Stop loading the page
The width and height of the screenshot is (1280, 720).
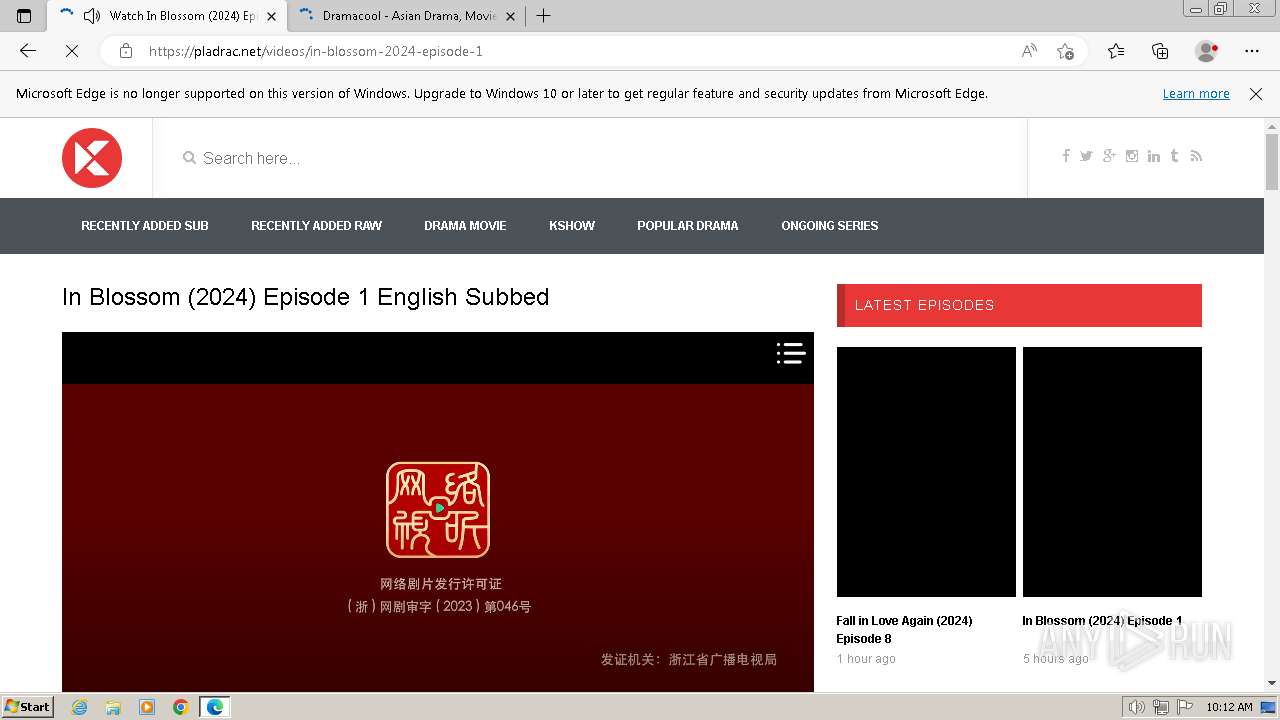72,51
